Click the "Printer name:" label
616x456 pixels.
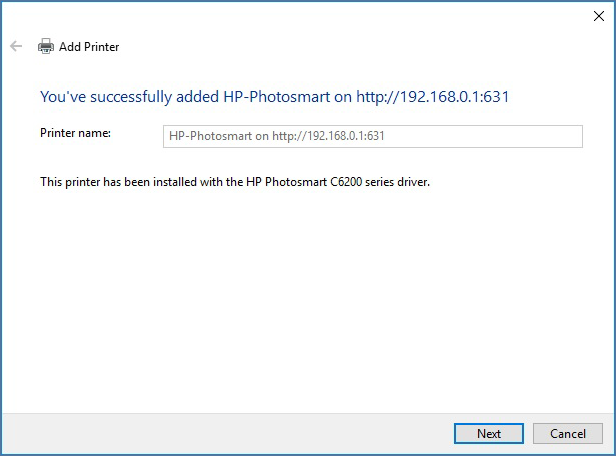tap(75, 132)
